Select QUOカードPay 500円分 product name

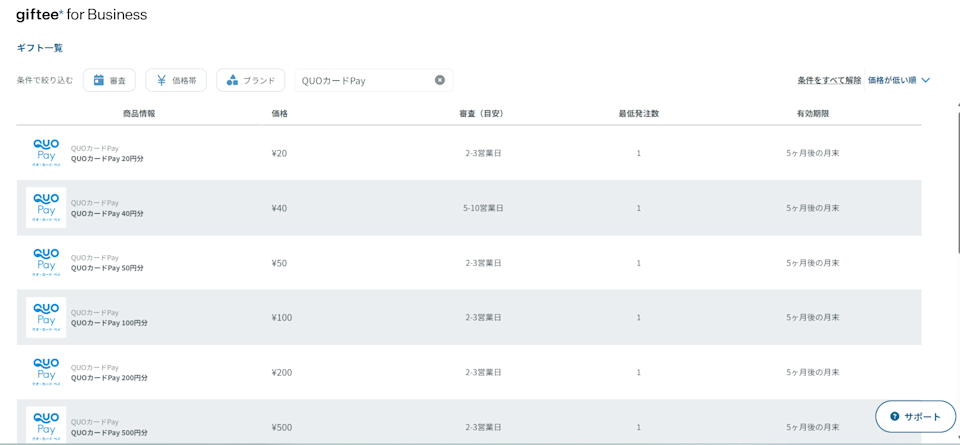109,432
